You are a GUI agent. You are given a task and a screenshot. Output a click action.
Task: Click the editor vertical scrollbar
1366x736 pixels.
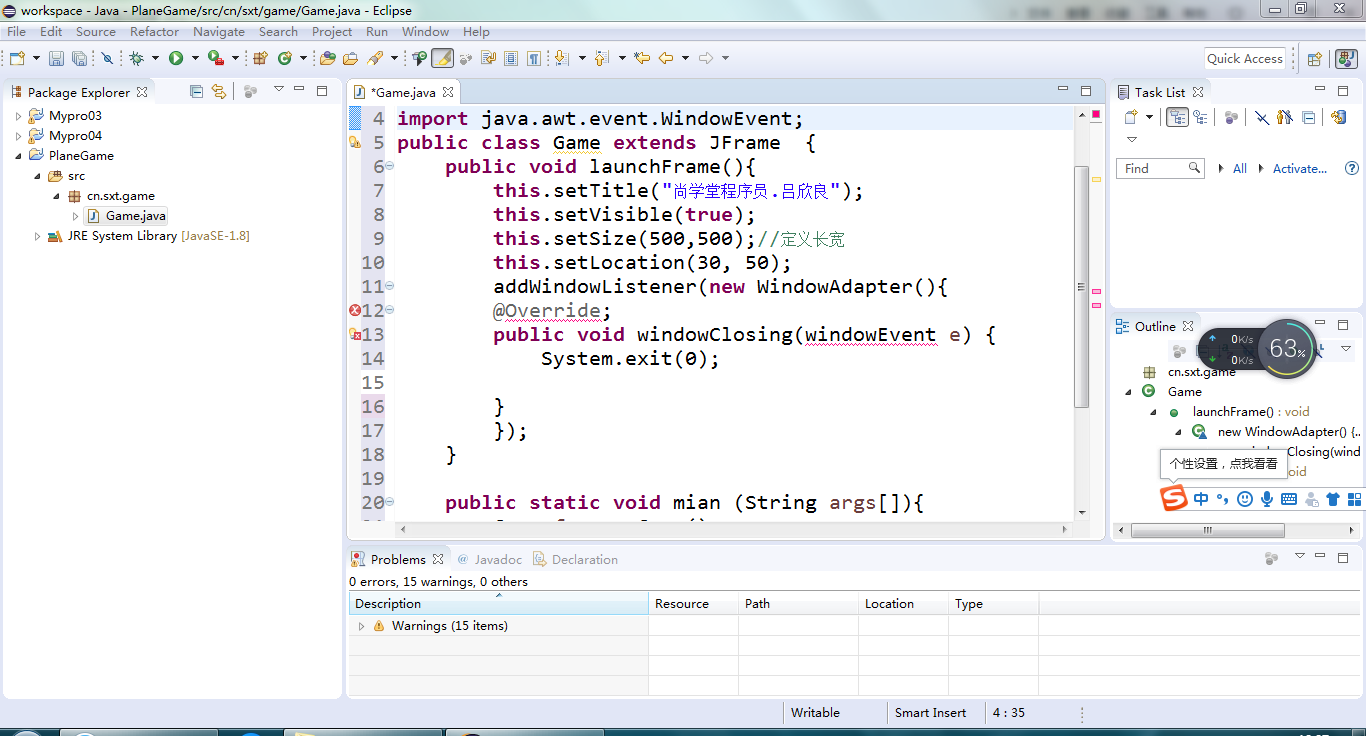click(1082, 286)
